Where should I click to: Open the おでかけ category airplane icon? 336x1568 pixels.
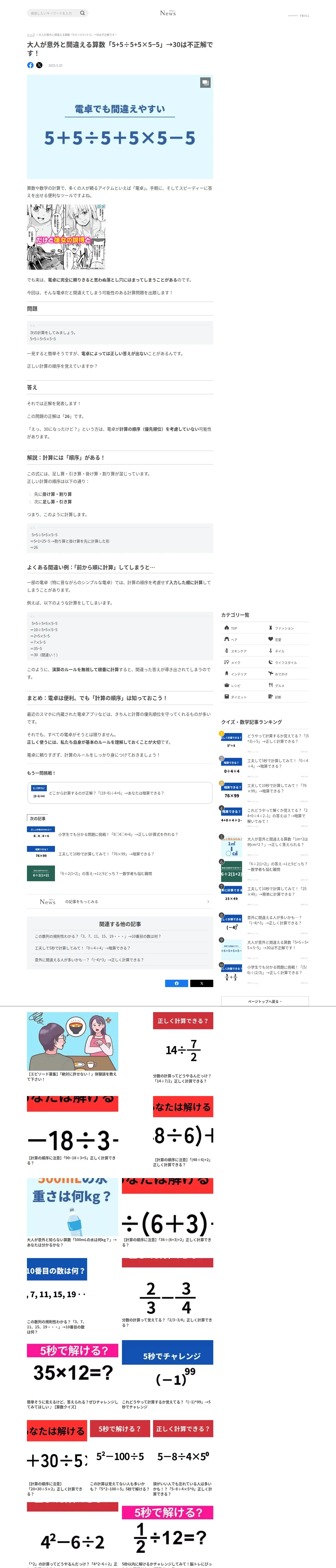point(271,674)
